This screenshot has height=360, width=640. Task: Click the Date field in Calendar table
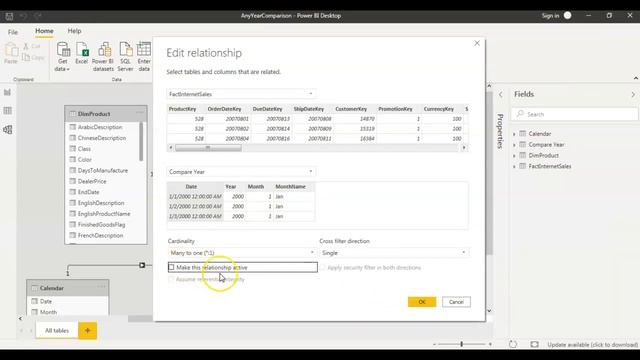[46, 301]
